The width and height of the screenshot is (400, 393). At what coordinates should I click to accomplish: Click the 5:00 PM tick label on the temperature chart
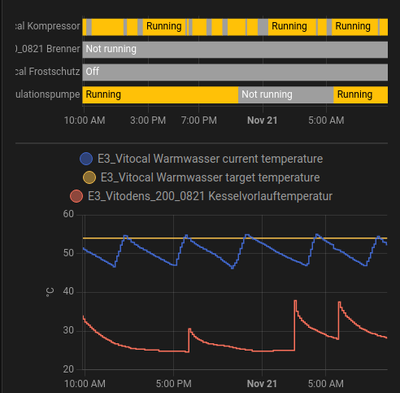click(174, 384)
